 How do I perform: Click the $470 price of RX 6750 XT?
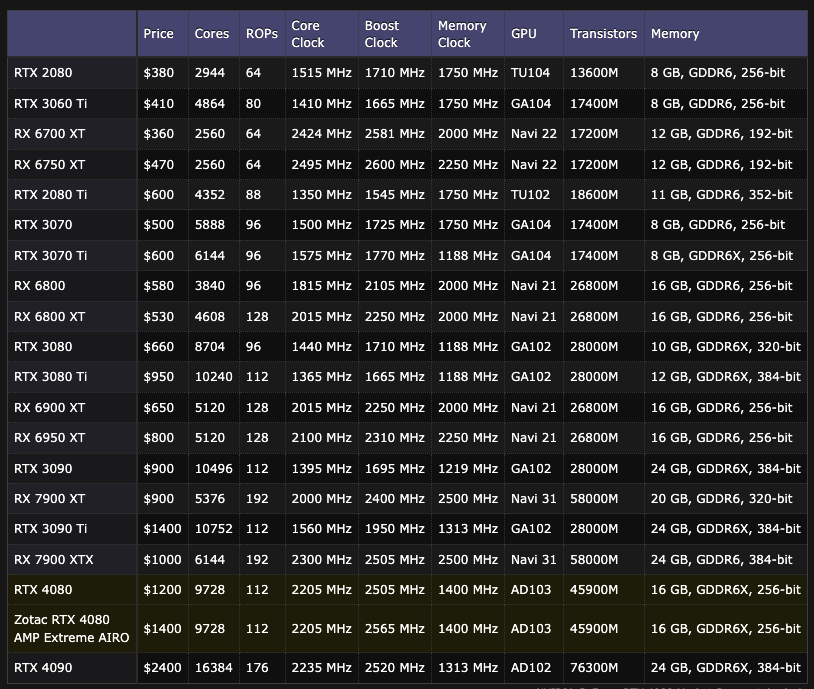[x=158, y=165]
